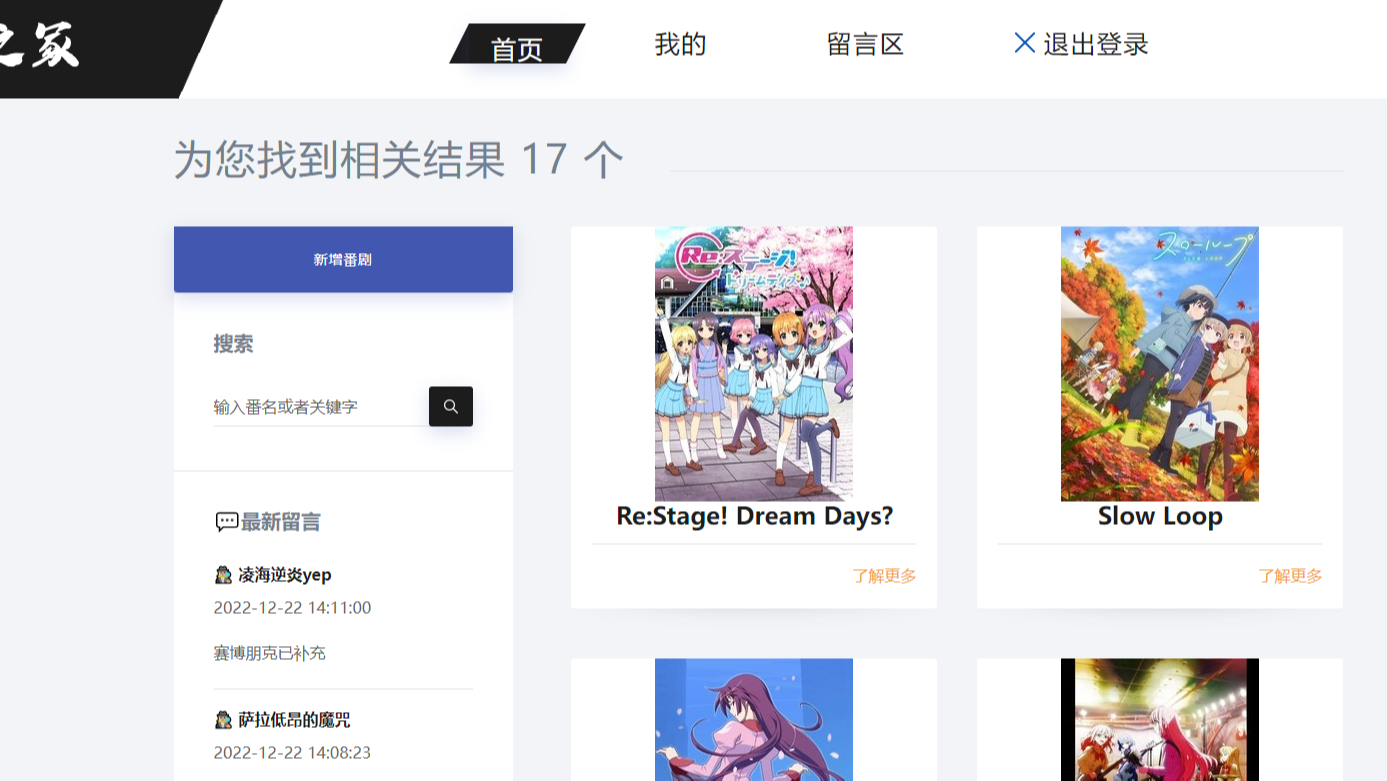Click timestamp 2022-12-22 14:11:00
This screenshot has width=1387, height=781.
point(292,608)
